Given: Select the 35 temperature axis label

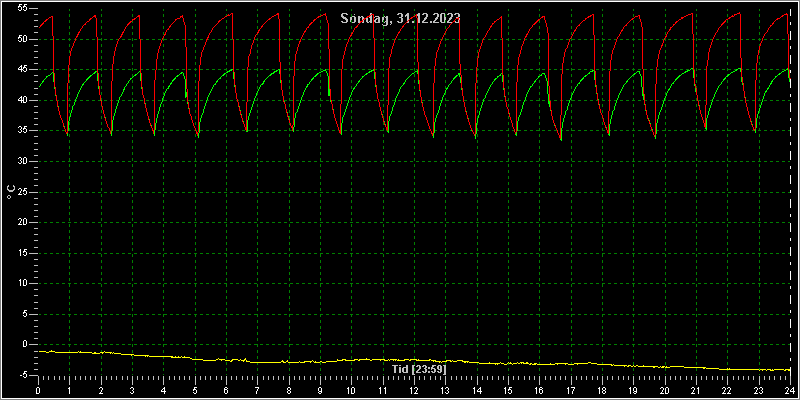Looking at the screenshot, I should pyautogui.click(x=24, y=131).
